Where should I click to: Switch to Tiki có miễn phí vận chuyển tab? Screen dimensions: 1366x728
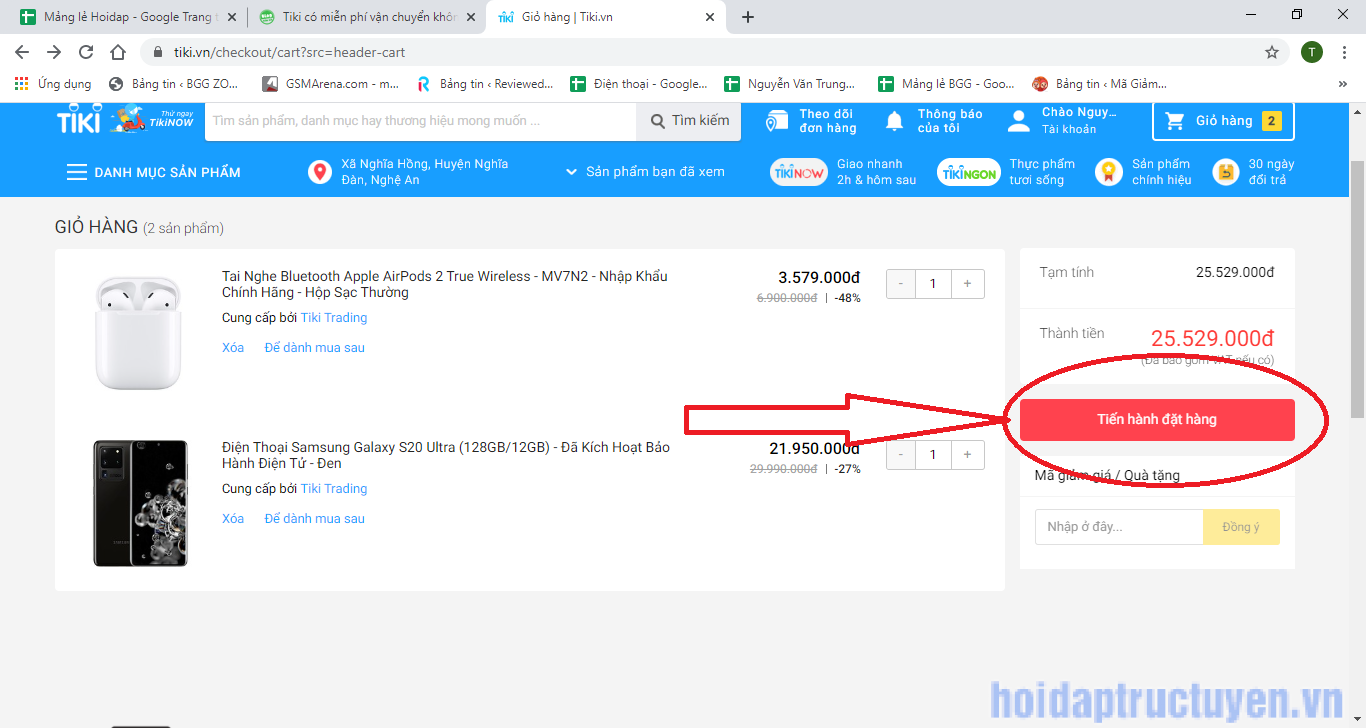point(365,17)
